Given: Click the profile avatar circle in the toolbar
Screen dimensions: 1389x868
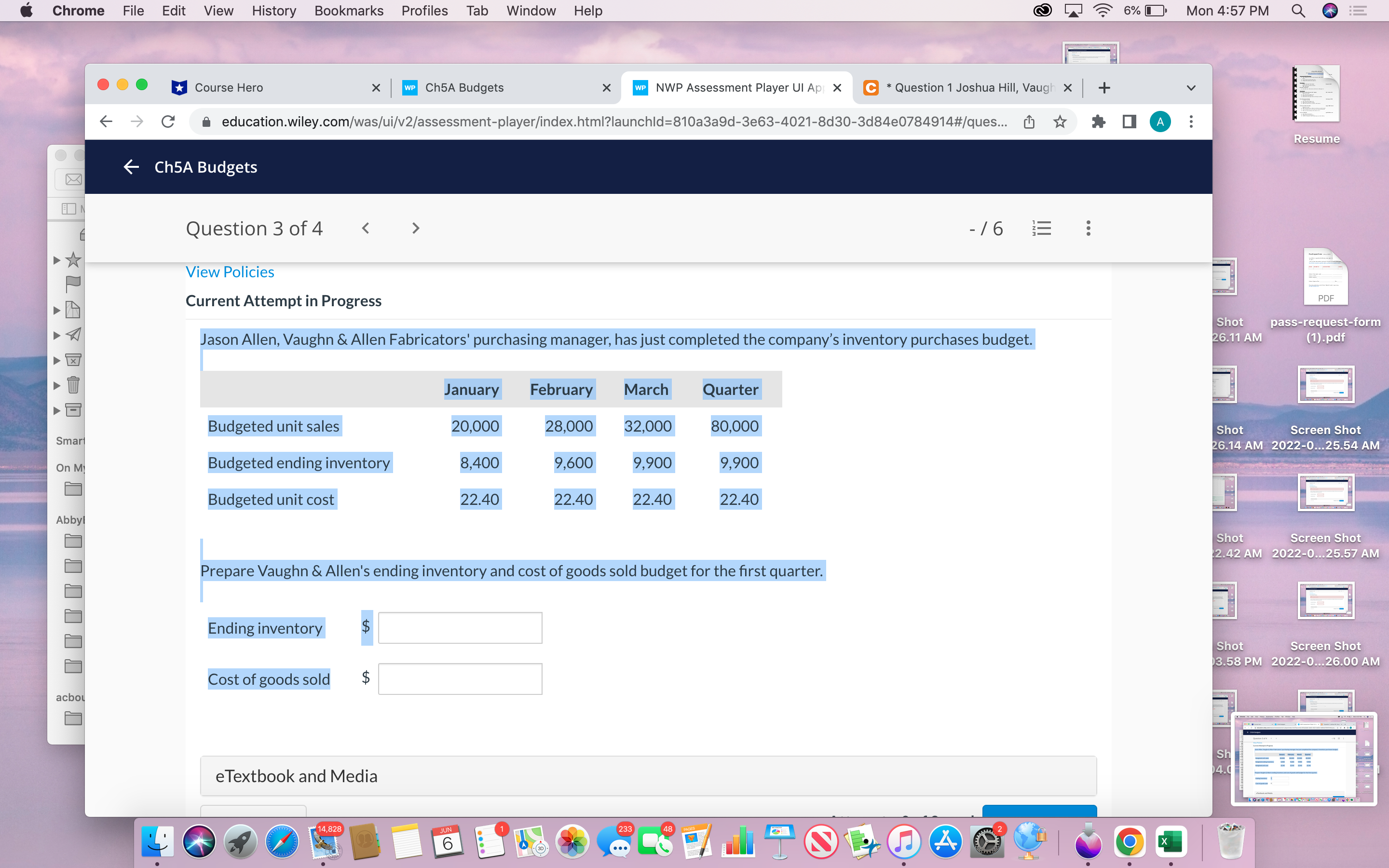Looking at the screenshot, I should coord(1160,121).
